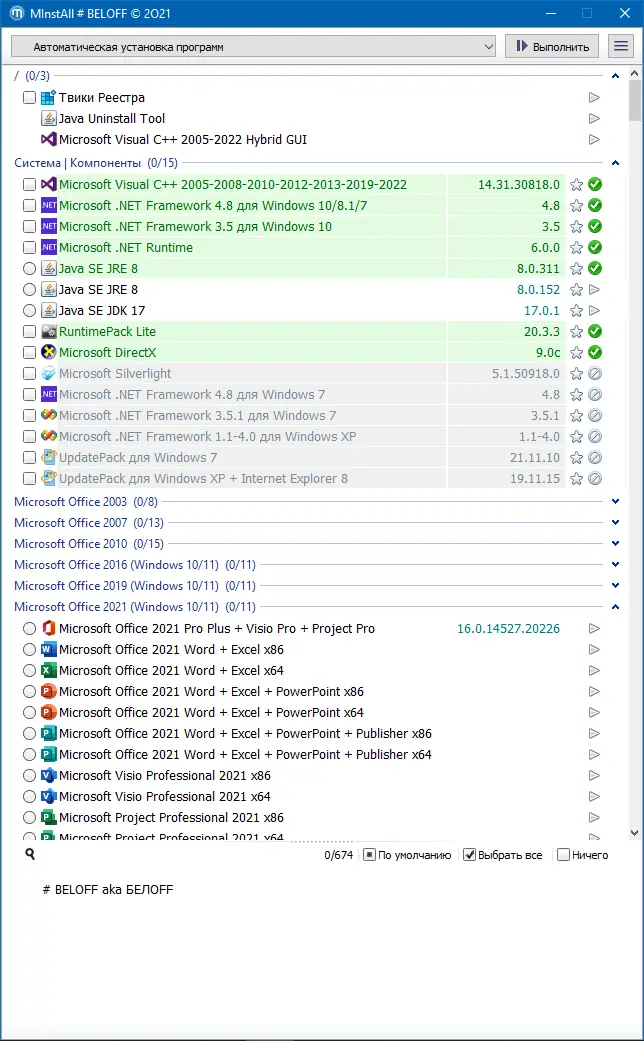Click play arrow for Office 2021 Word + Excel x86
The height and width of the screenshot is (1041, 644).
click(x=594, y=649)
